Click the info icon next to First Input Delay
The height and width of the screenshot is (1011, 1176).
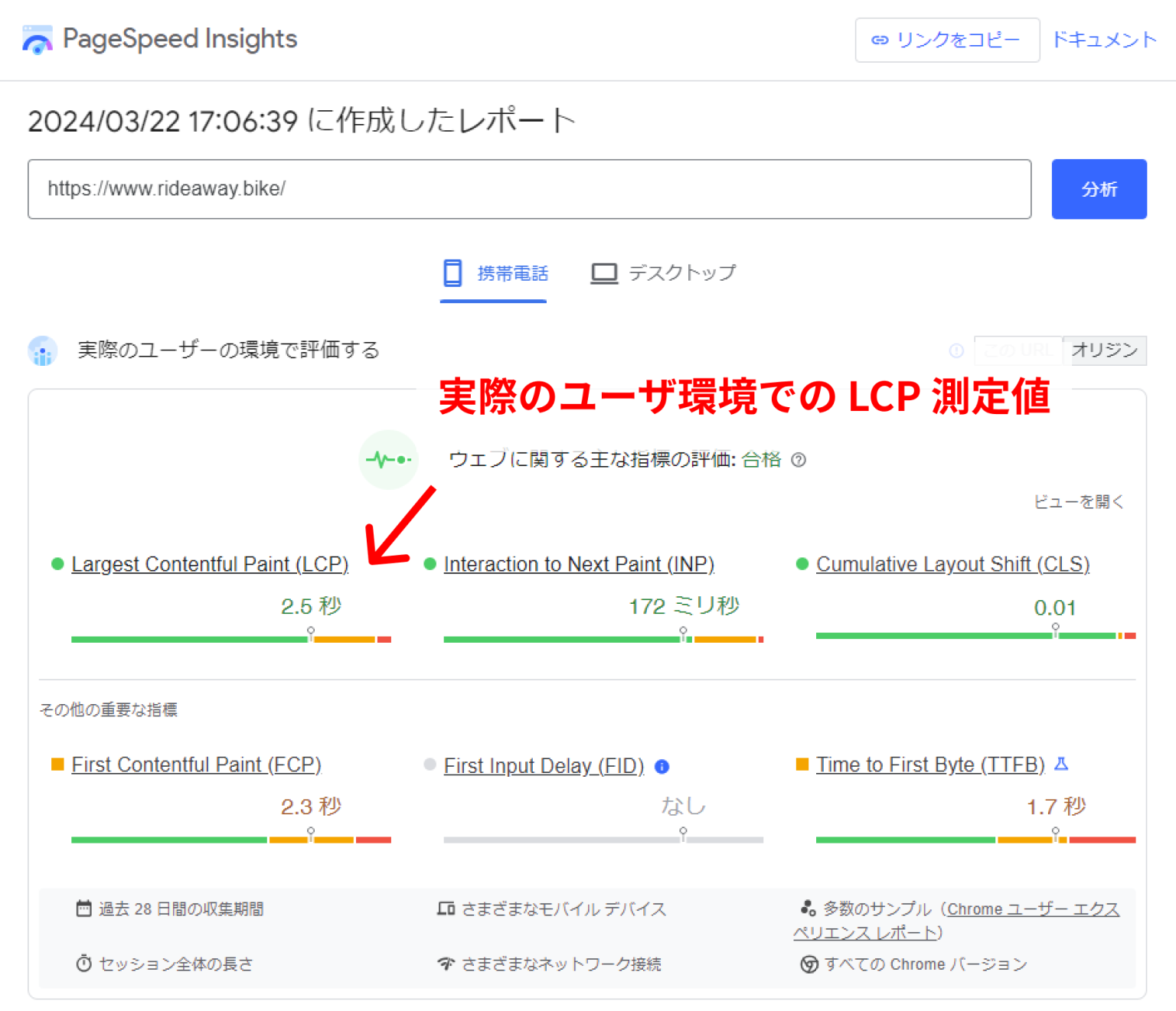pyautogui.click(x=662, y=767)
